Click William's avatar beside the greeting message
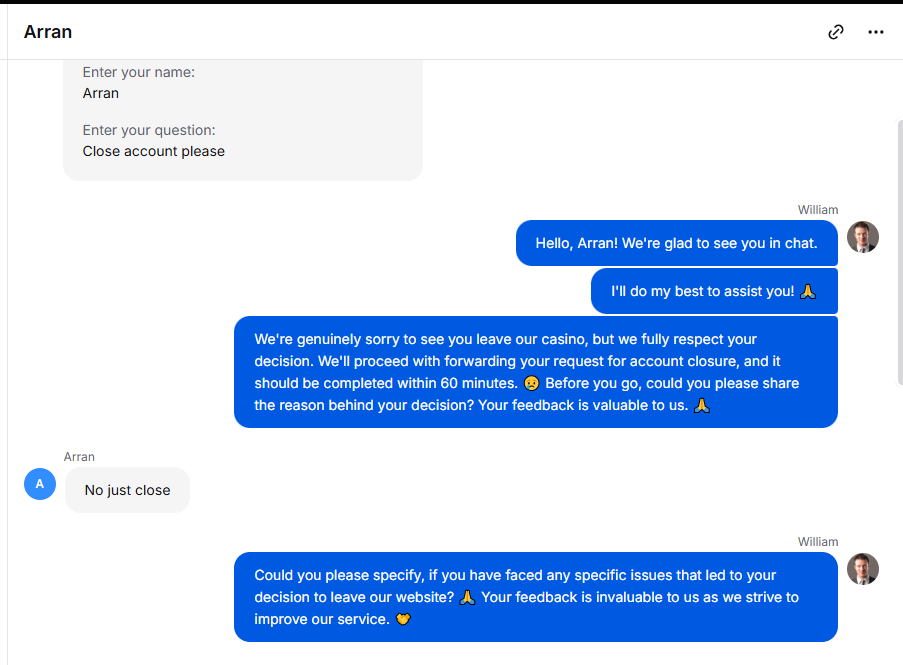 point(863,237)
